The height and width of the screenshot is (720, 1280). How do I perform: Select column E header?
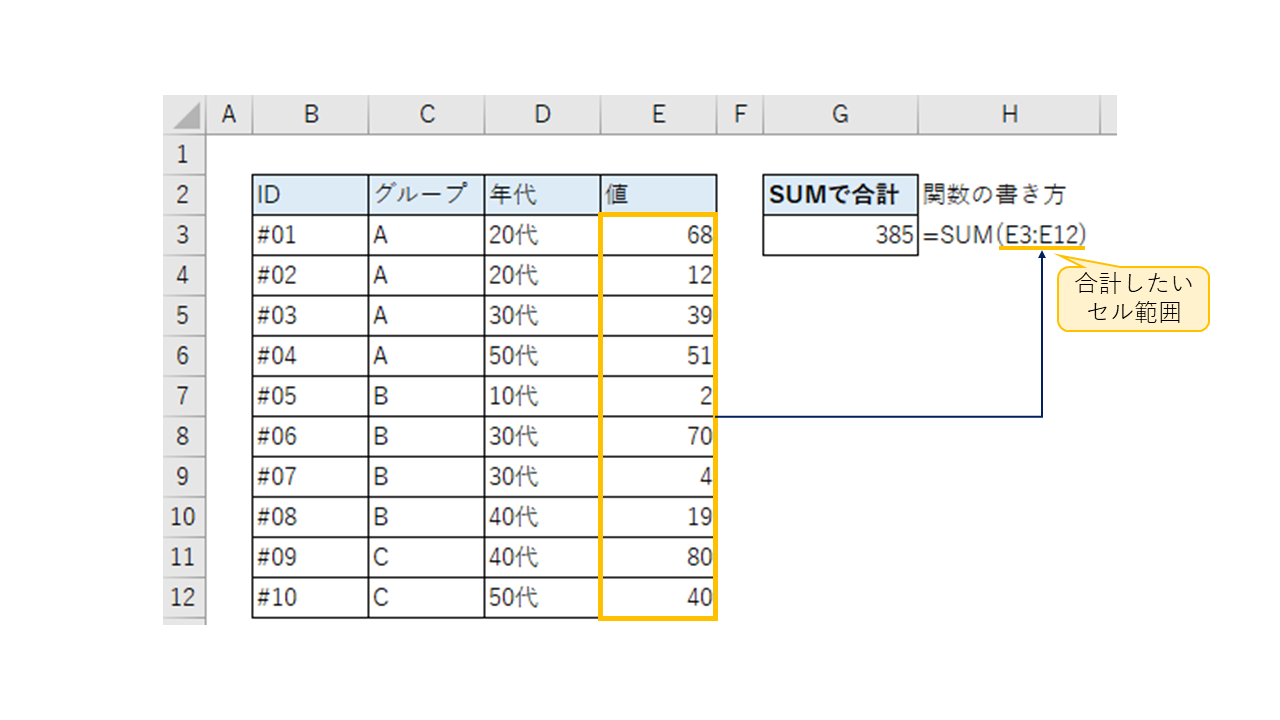click(x=658, y=115)
